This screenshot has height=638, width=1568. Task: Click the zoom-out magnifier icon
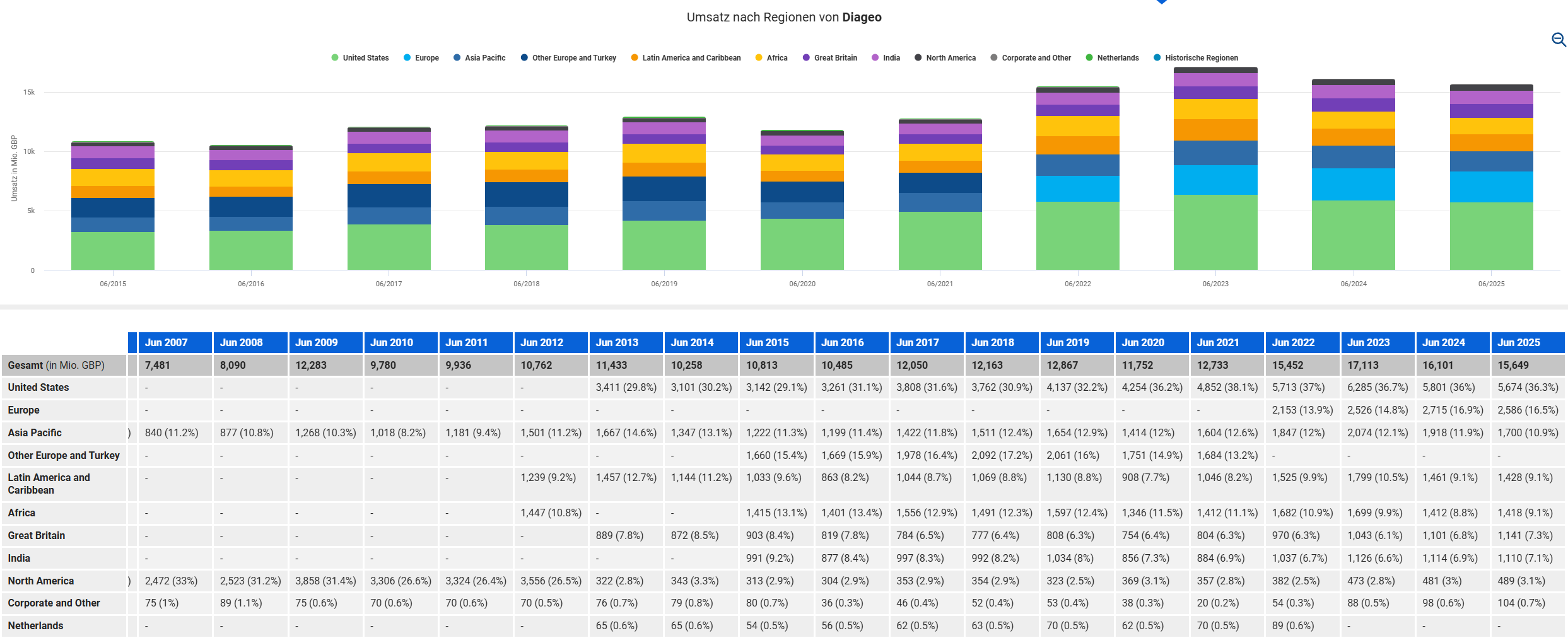coord(1558,40)
